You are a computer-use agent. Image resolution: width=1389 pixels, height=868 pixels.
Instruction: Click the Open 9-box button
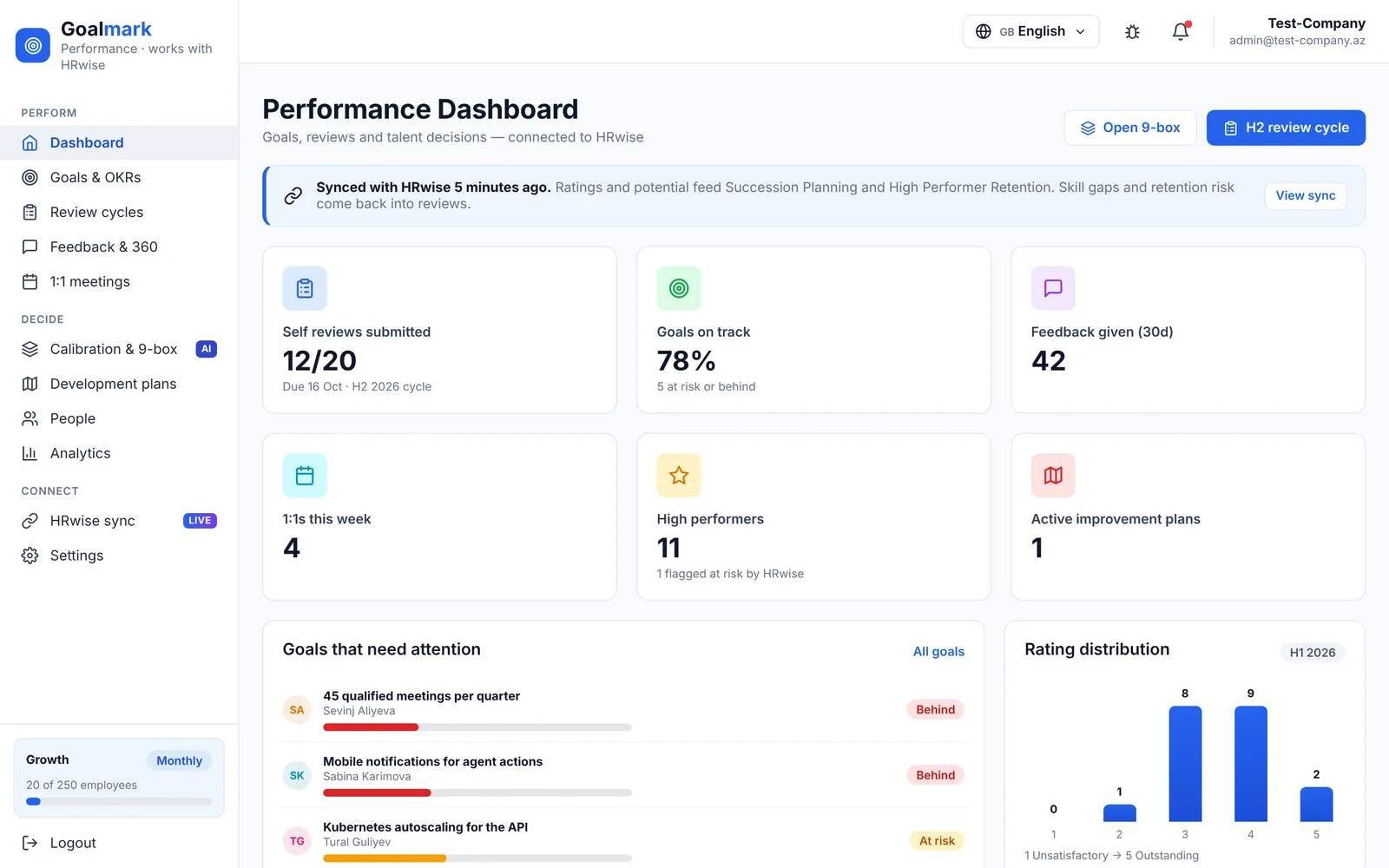point(1130,128)
